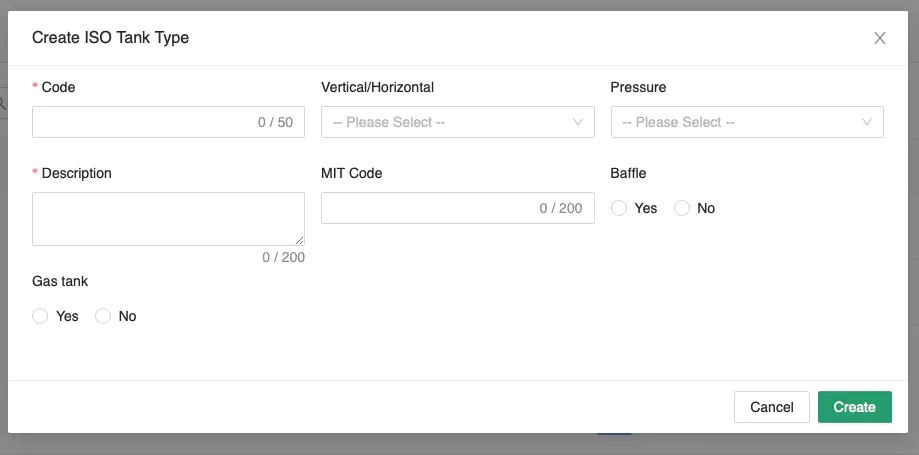Select Yes for Baffle

(x=619, y=208)
